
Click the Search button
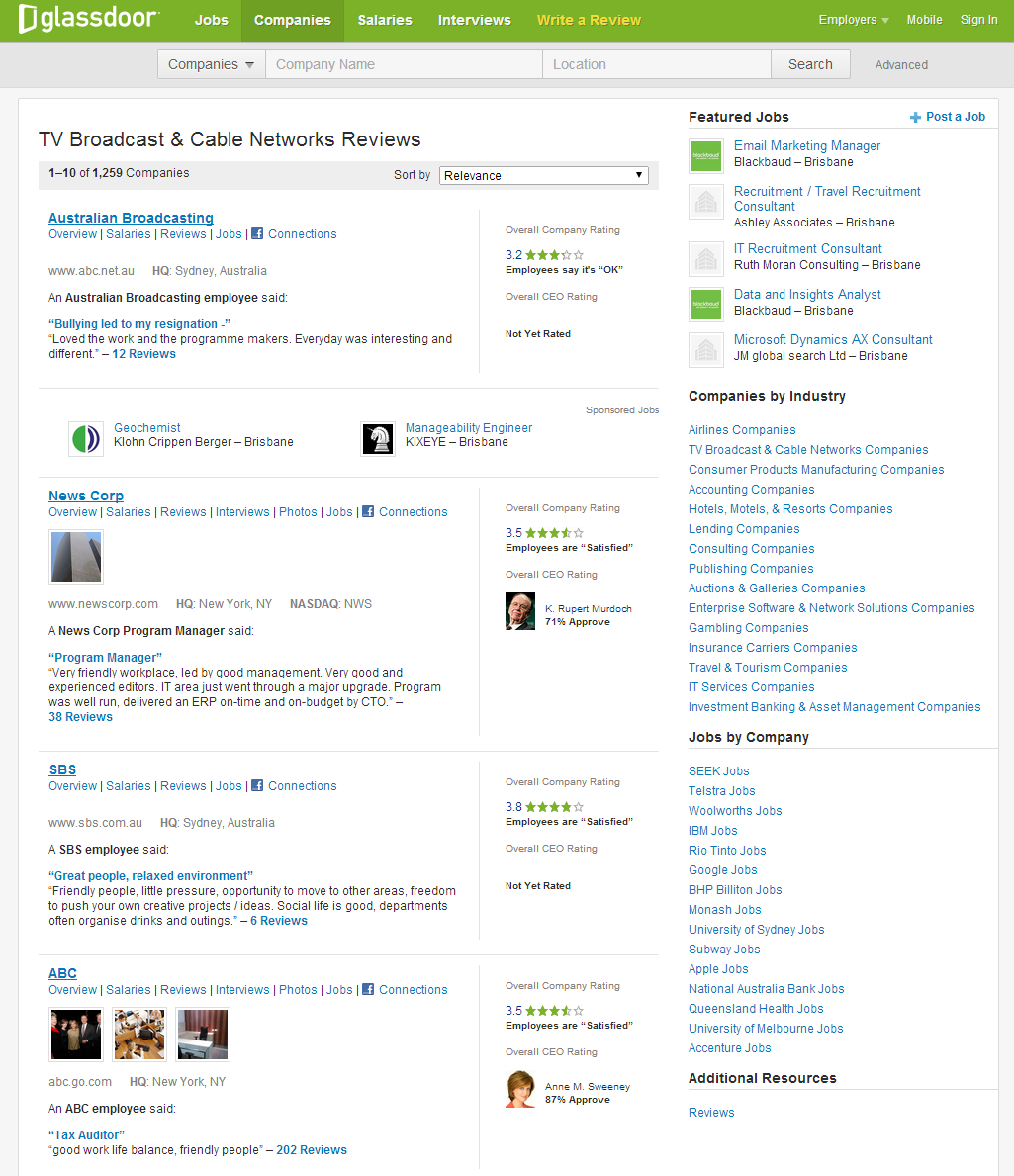pyautogui.click(x=810, y=64)
